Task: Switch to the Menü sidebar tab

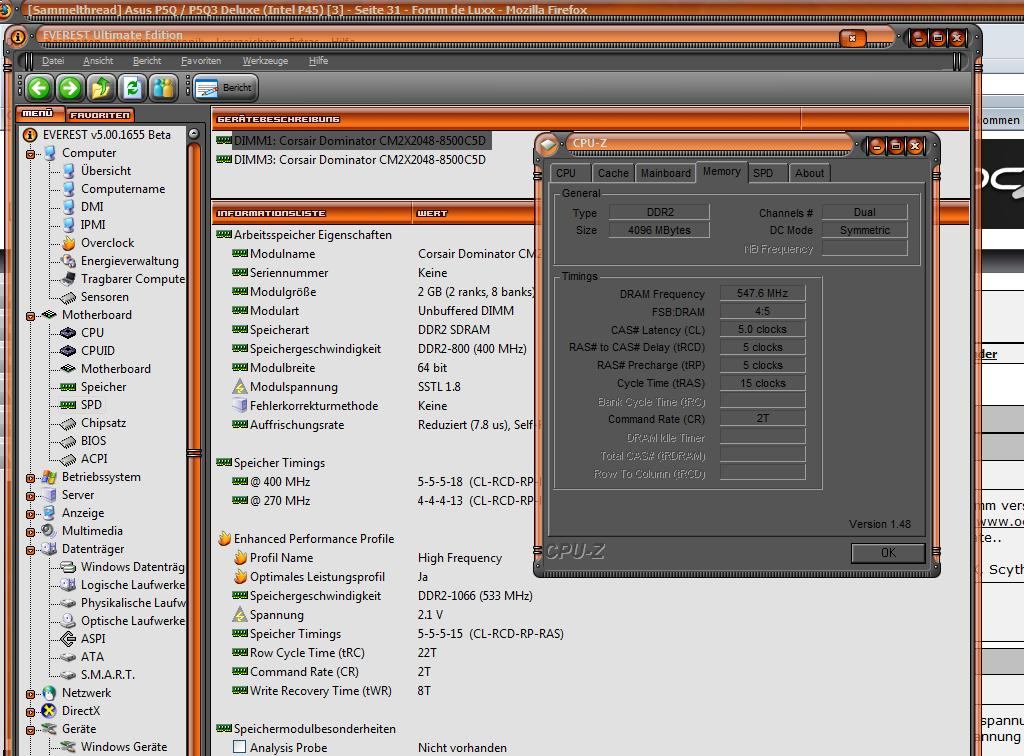Action: (40, 114)
